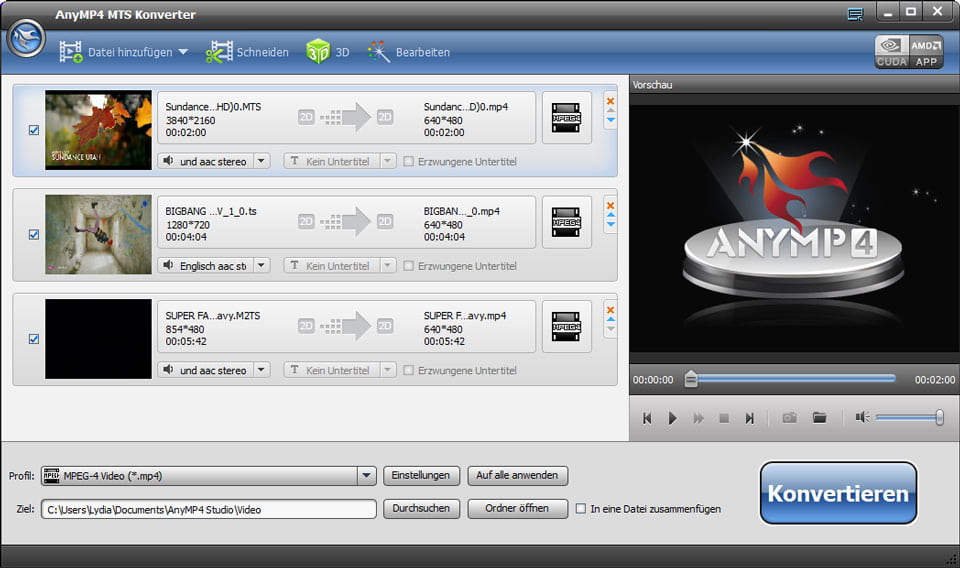
Task: Mute the preview speaker icon
Action: [x=862, y=417]
